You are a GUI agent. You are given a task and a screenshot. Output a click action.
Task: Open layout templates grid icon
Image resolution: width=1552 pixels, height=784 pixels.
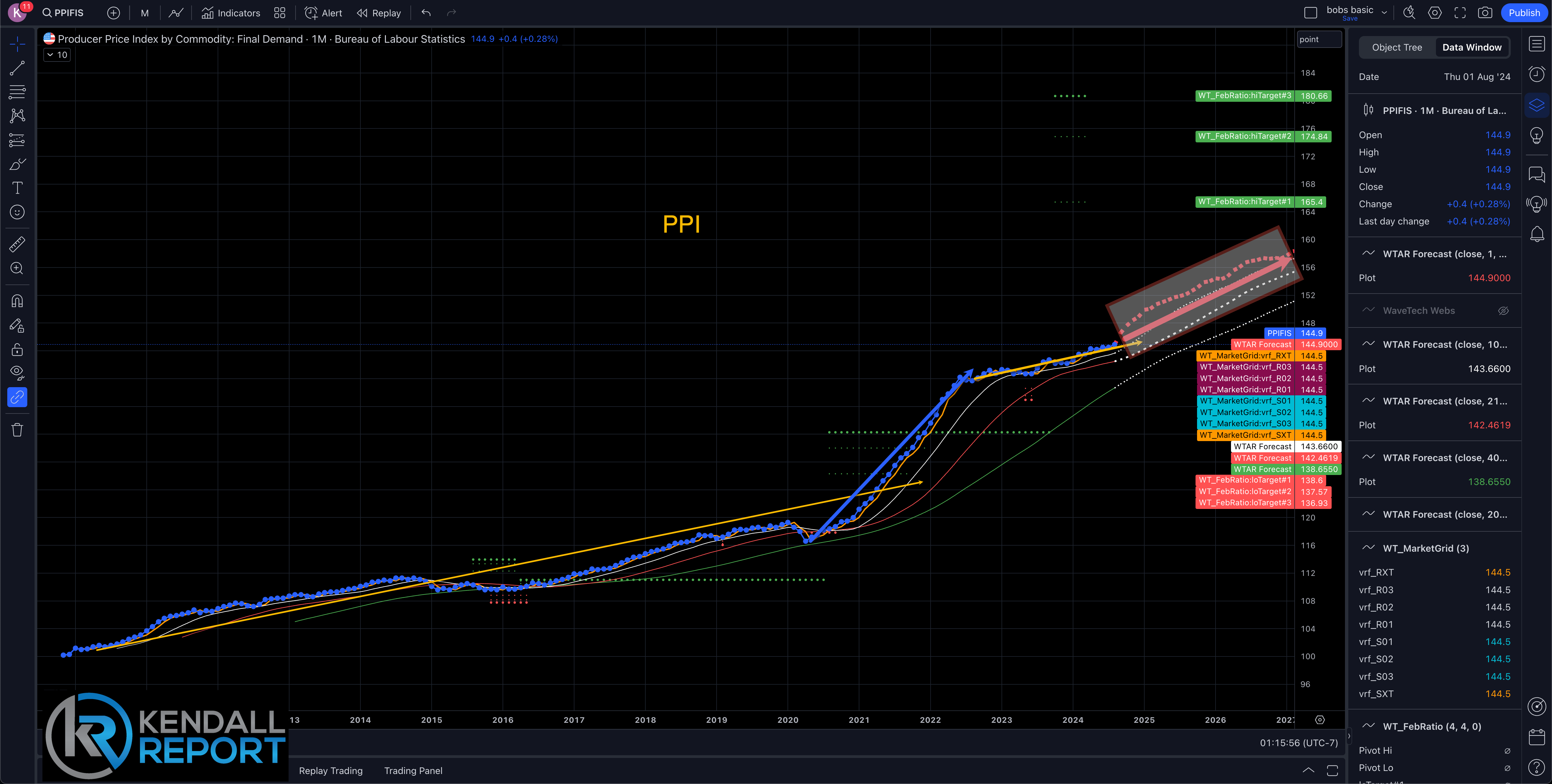click(279, 13)
